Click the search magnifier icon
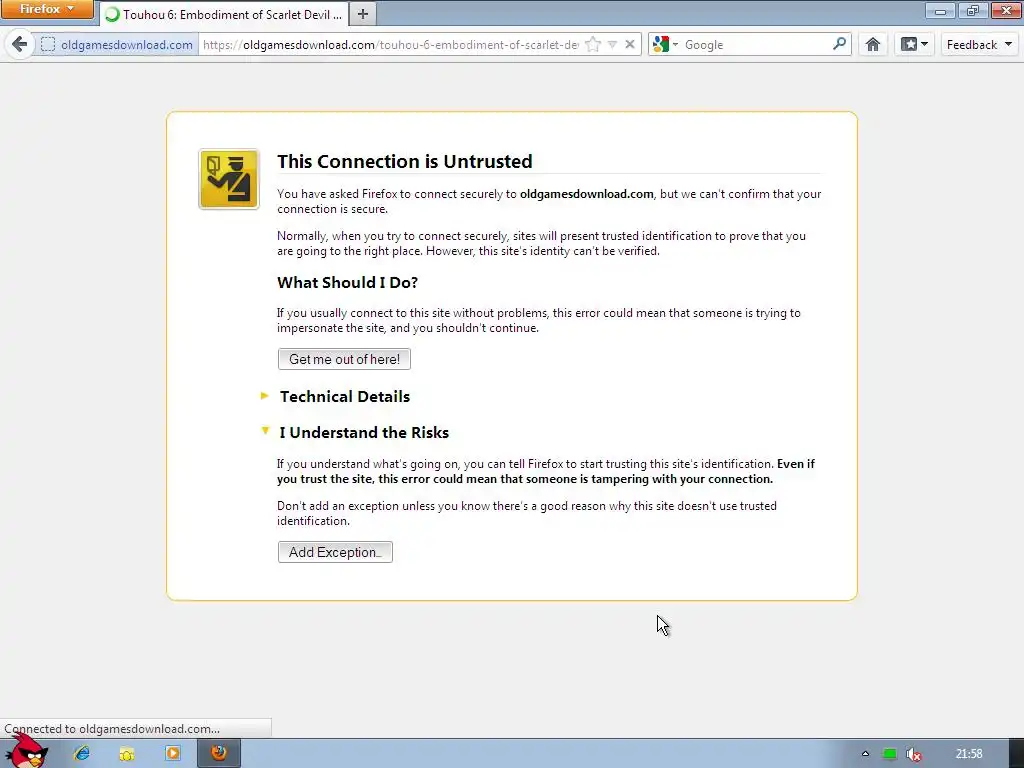The image size is (1024, 768). click(x=840, y=44)
